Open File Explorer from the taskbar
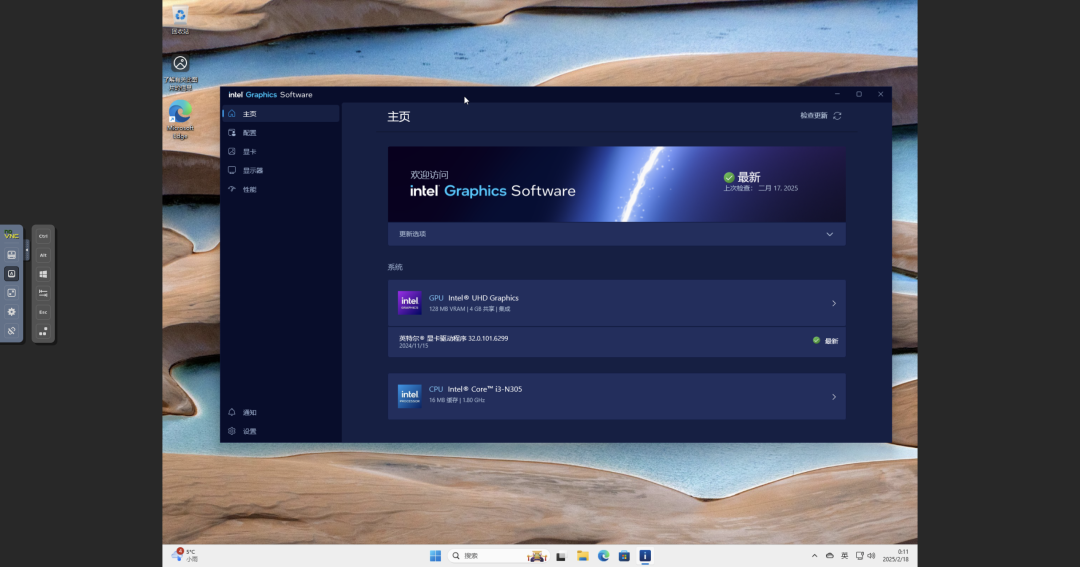 [583, 556]
